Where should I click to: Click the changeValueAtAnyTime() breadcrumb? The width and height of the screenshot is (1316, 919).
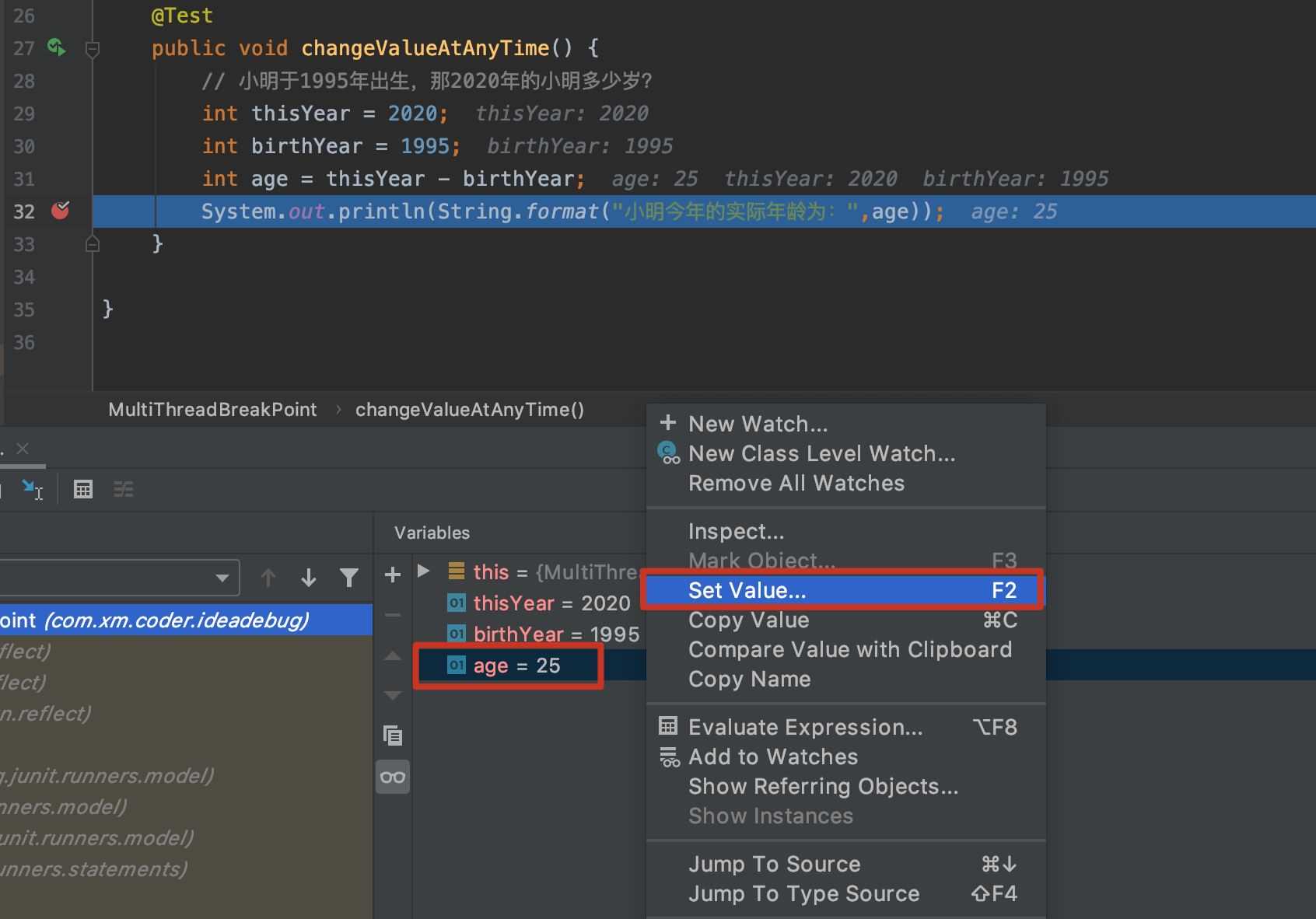point(470,410)
